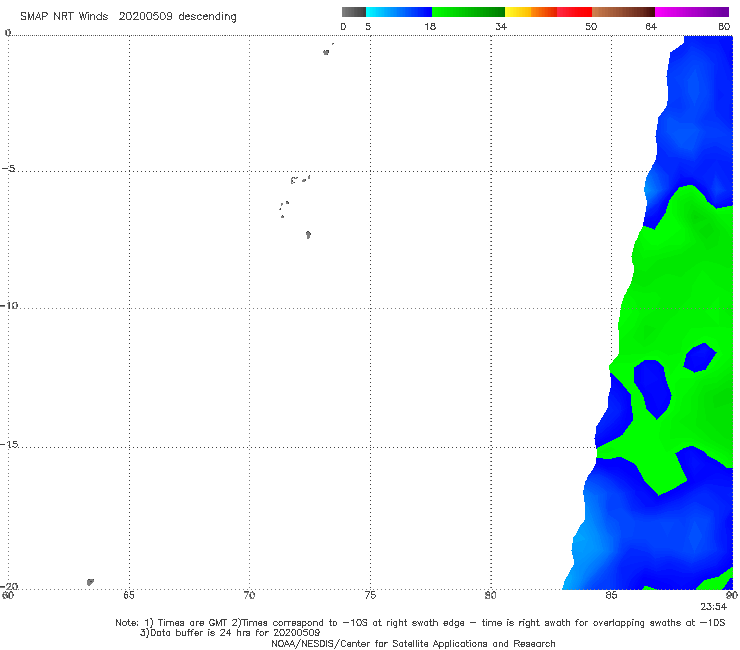This screenshot has height=650, width=740.
Task: Click the title text 'SMAP NRT Winds 20200509 descending'
Action: (x=128, y=17)
